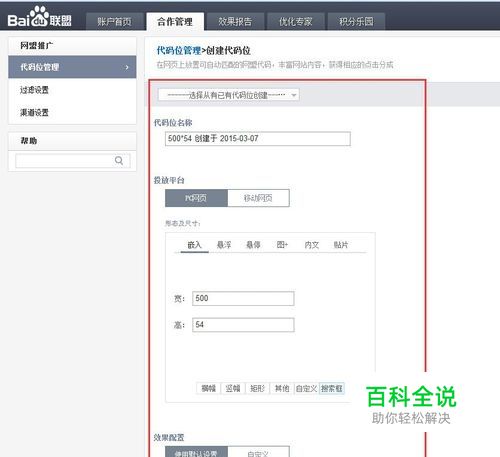The height and width of the screenshot is (457, 500).
Task: Select the PC网页 platform toggle
Action: click(x=196, y=198)
